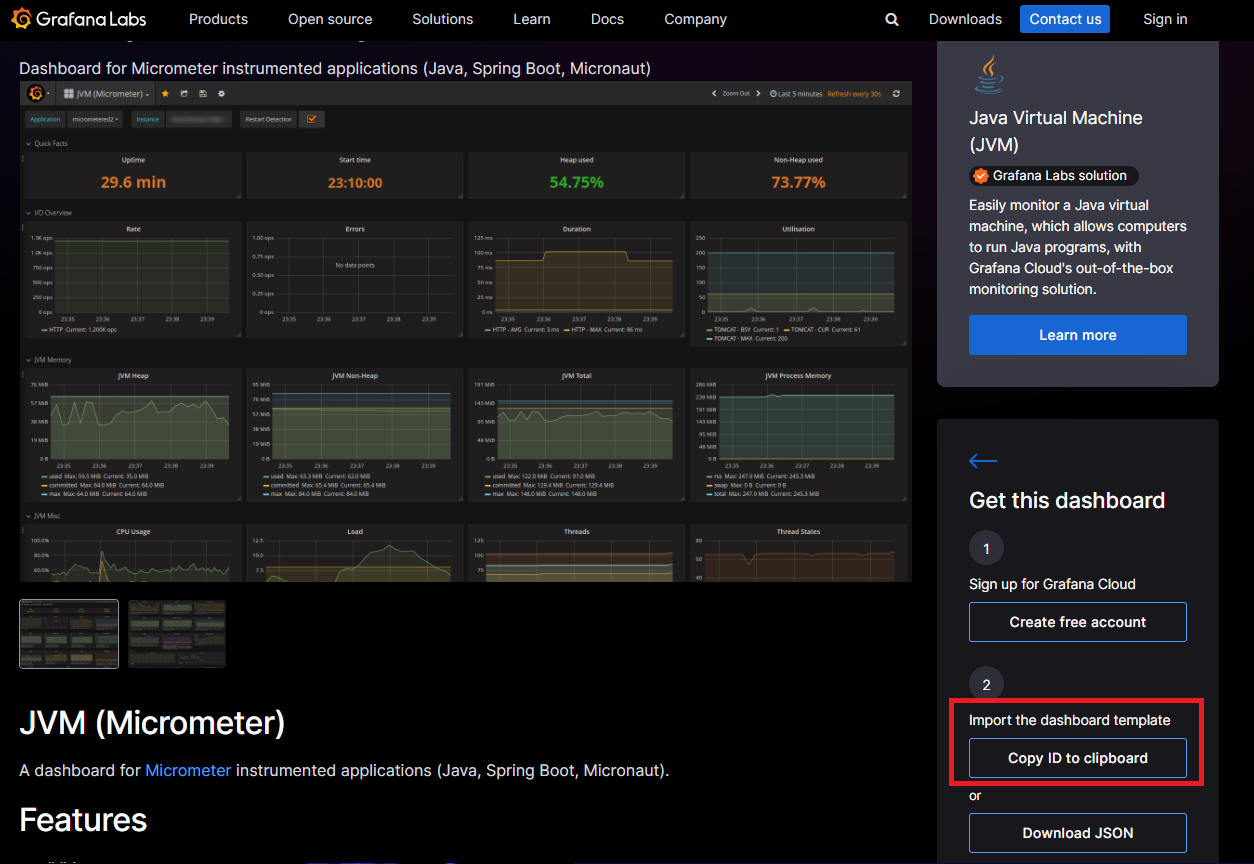Click Copy ID to clipboard
The width and height of the screenshot is (1254, 864).
pyautogui.click(x=1078, y=758)
